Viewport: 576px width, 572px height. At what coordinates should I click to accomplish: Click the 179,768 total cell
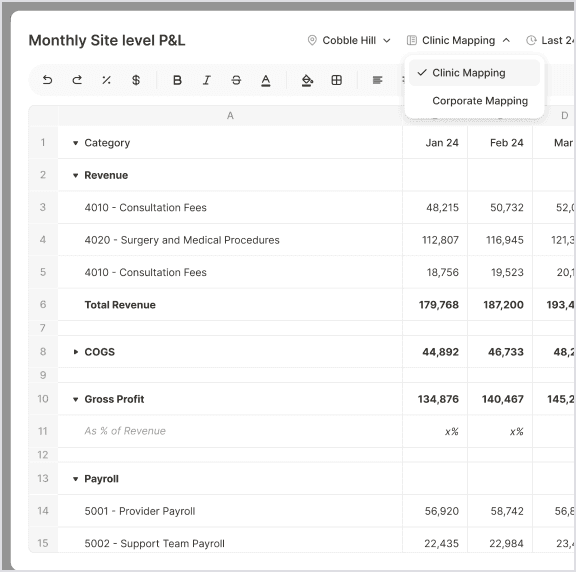click(435, 305)
